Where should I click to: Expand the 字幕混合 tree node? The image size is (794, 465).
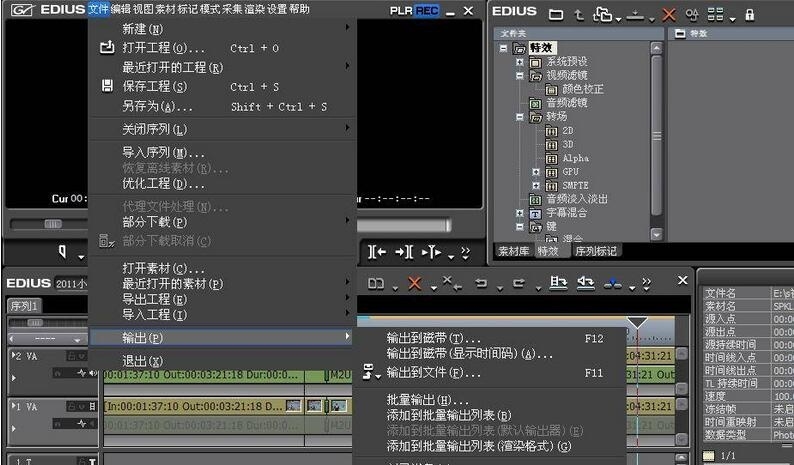click(520, 213)
